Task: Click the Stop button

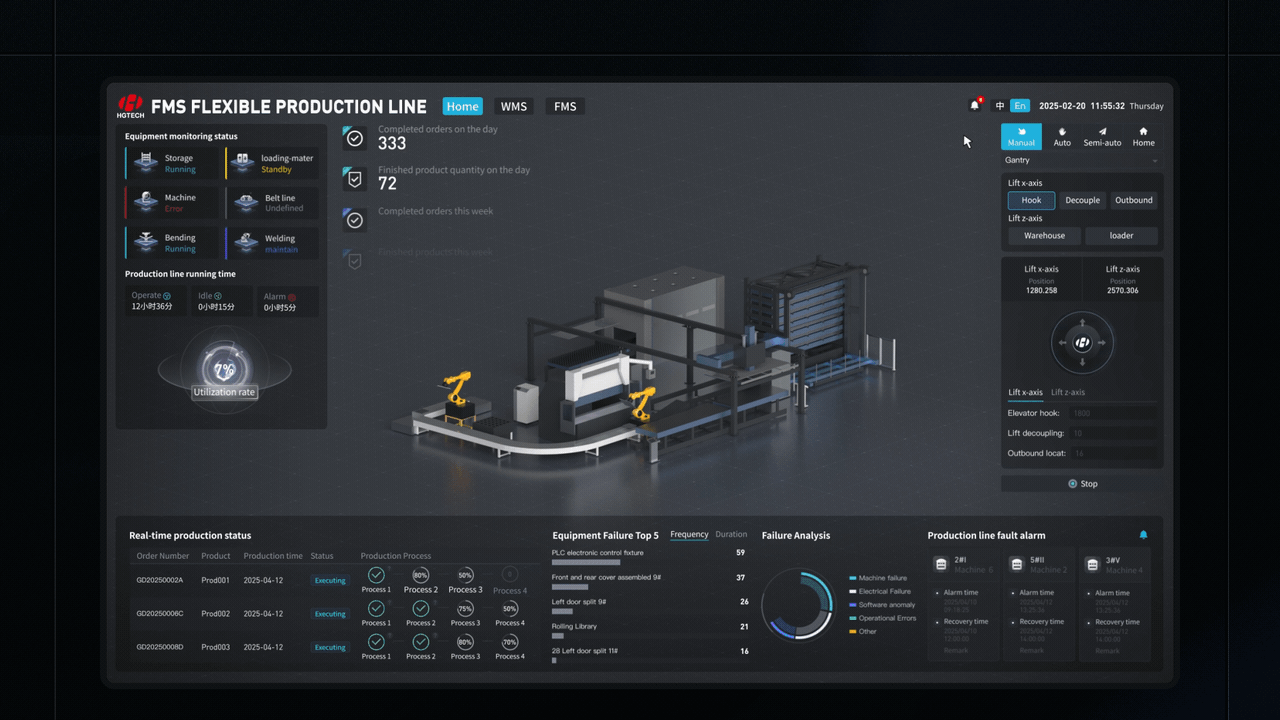Action: click(1082, 483)
